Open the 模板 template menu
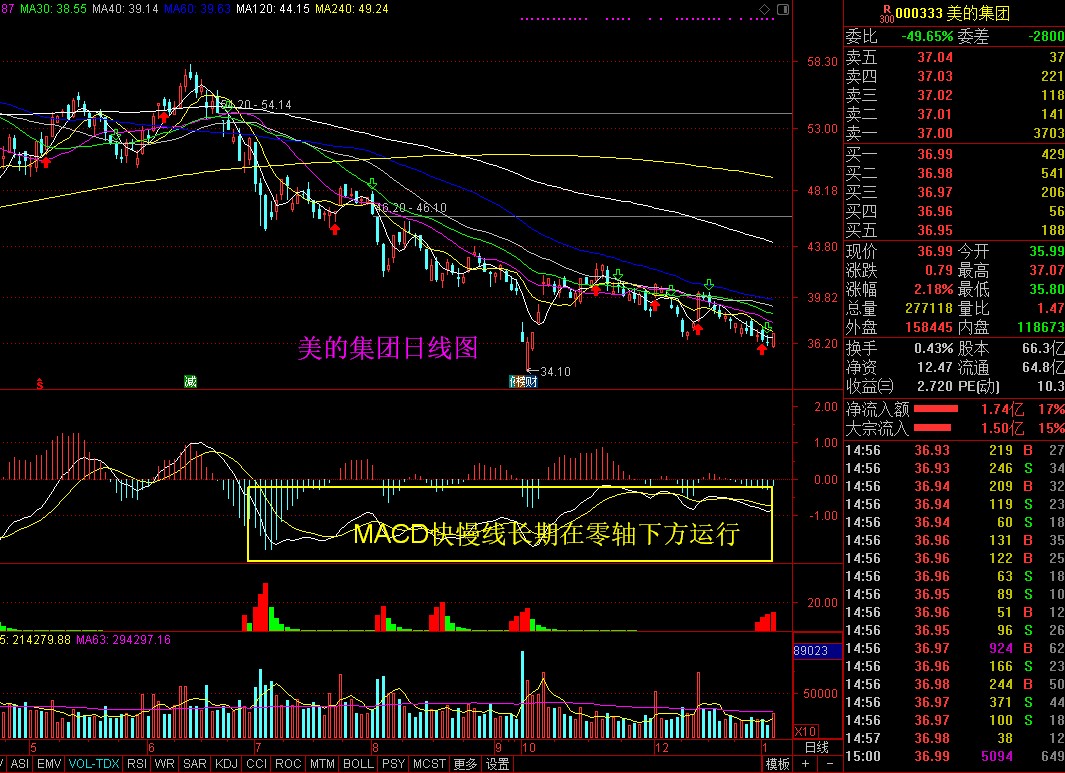 pyautogui.click(x=778, y=764)
